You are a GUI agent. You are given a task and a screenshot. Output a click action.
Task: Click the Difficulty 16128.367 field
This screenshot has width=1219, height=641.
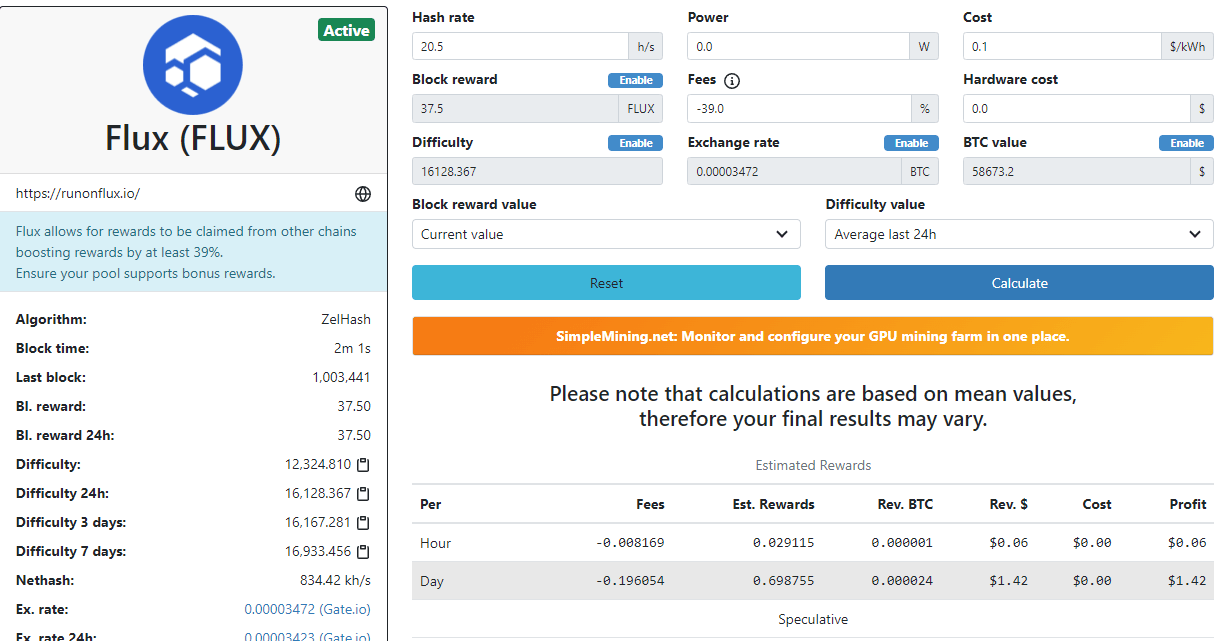(537, 171)
